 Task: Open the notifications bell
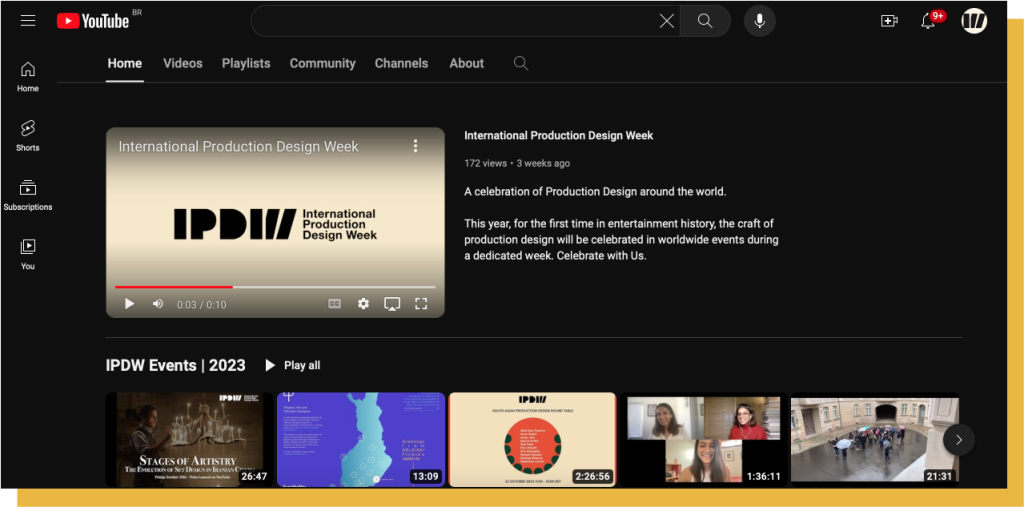(x=928, y=21)
